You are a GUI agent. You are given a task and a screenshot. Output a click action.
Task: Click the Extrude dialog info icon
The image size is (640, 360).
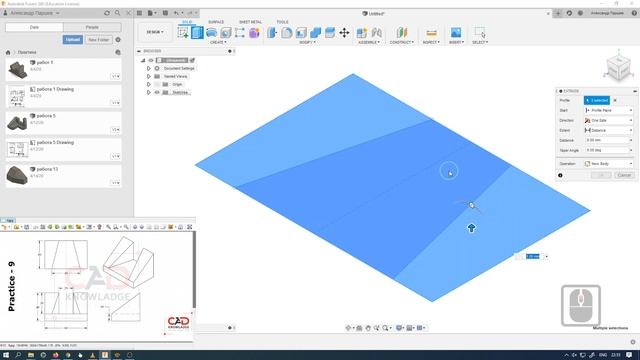[x=560, y=175]
